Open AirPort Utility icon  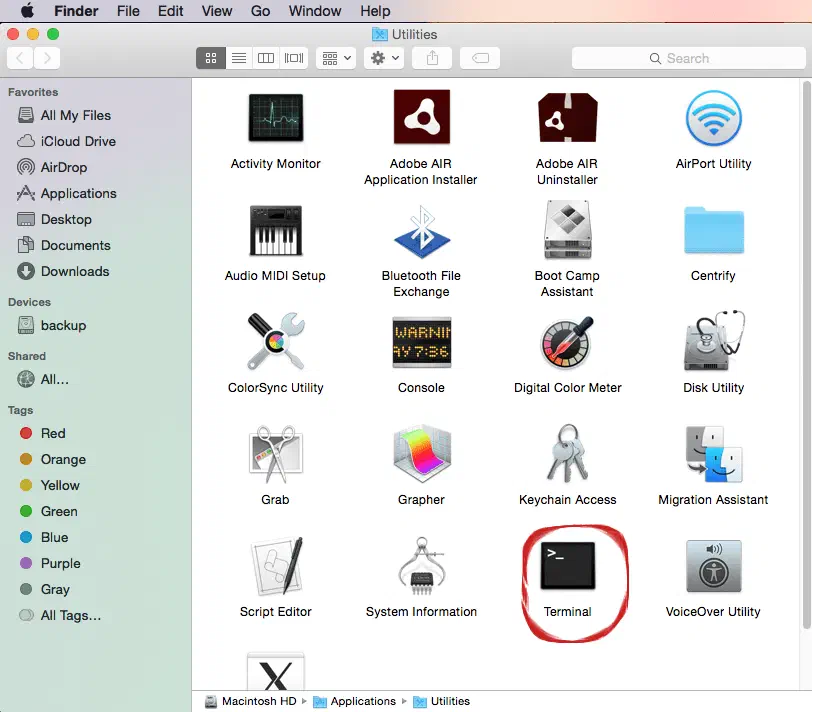pos(713,118)
